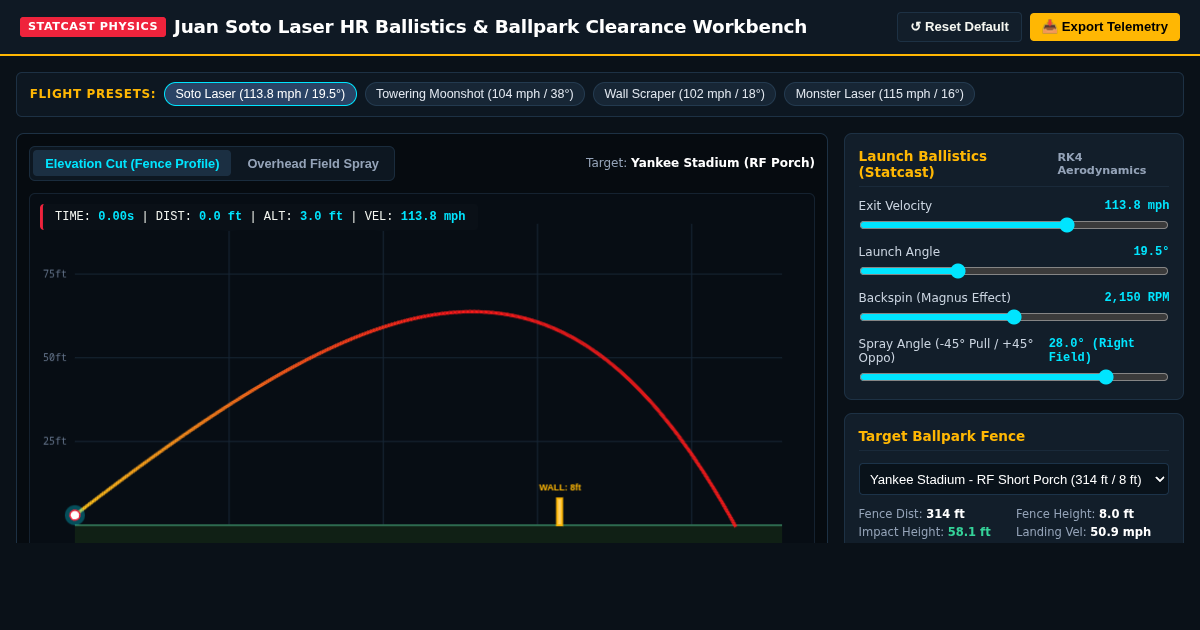
Task: Open the Yankee Stadium ballpark fence dropdown
Action: pyautogui.click(x=1014, y=479)
